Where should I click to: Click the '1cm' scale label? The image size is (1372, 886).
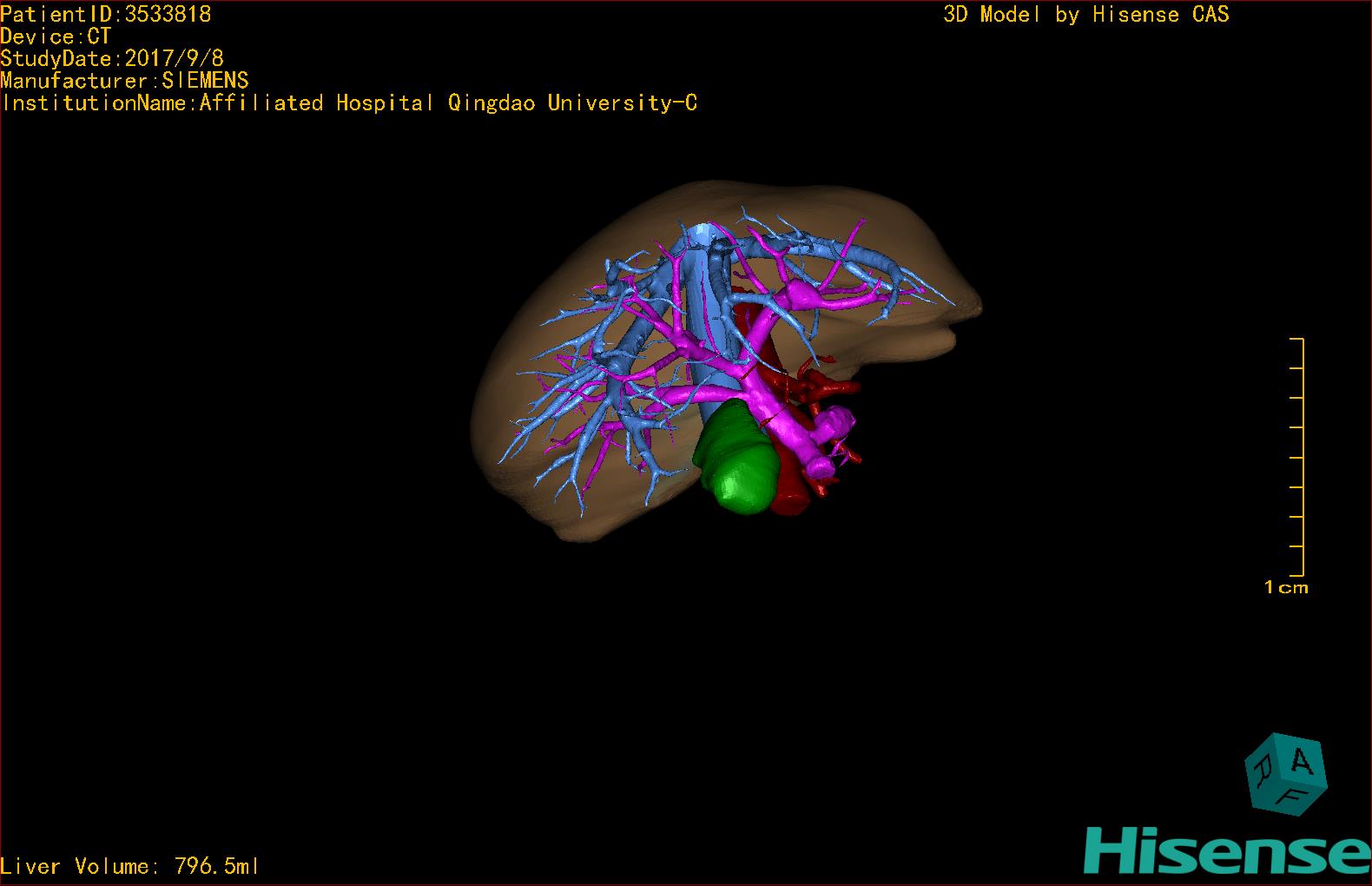1286,588
